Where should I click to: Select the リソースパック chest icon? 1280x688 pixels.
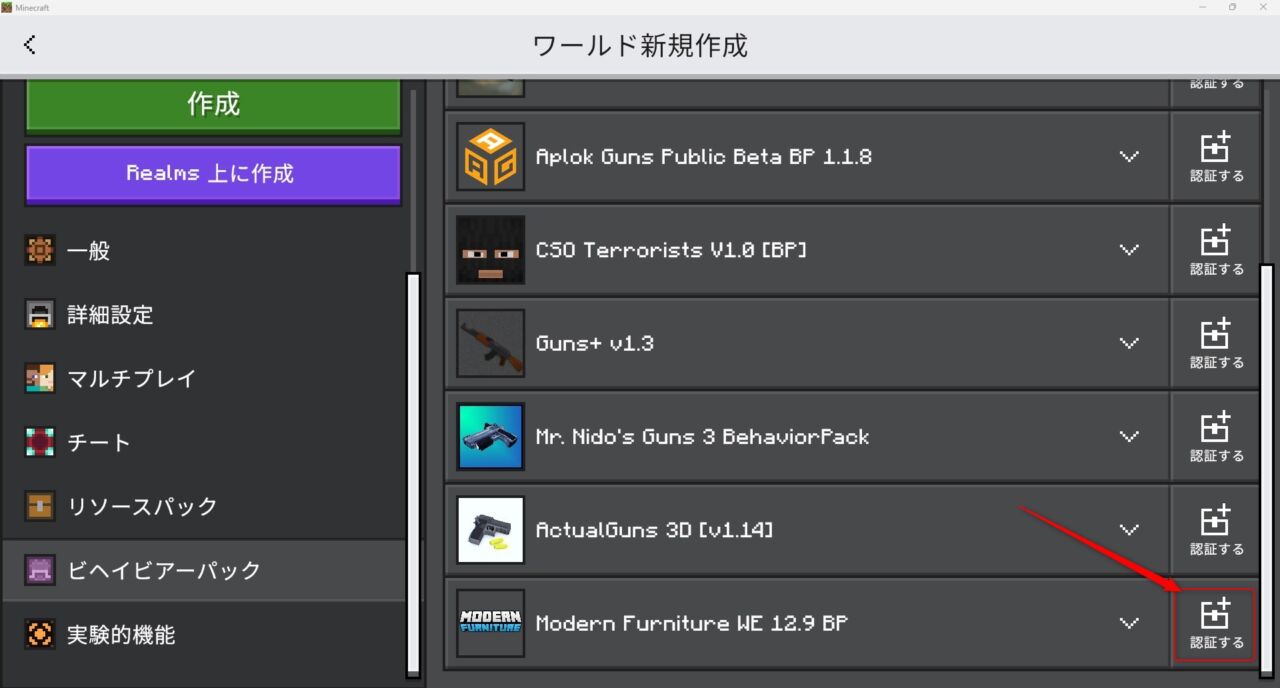[x=39, y=506]
